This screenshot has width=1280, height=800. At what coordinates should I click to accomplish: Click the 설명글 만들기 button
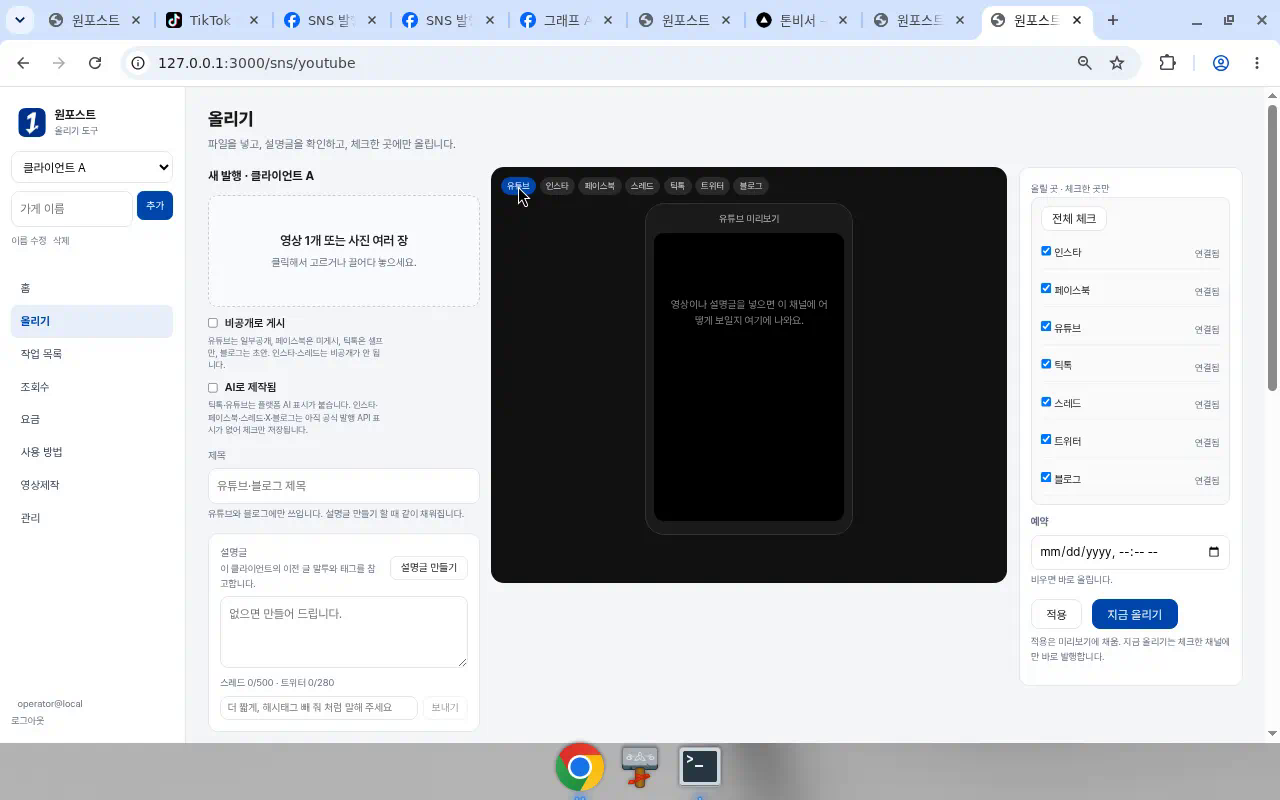click(x=428, y=567)
